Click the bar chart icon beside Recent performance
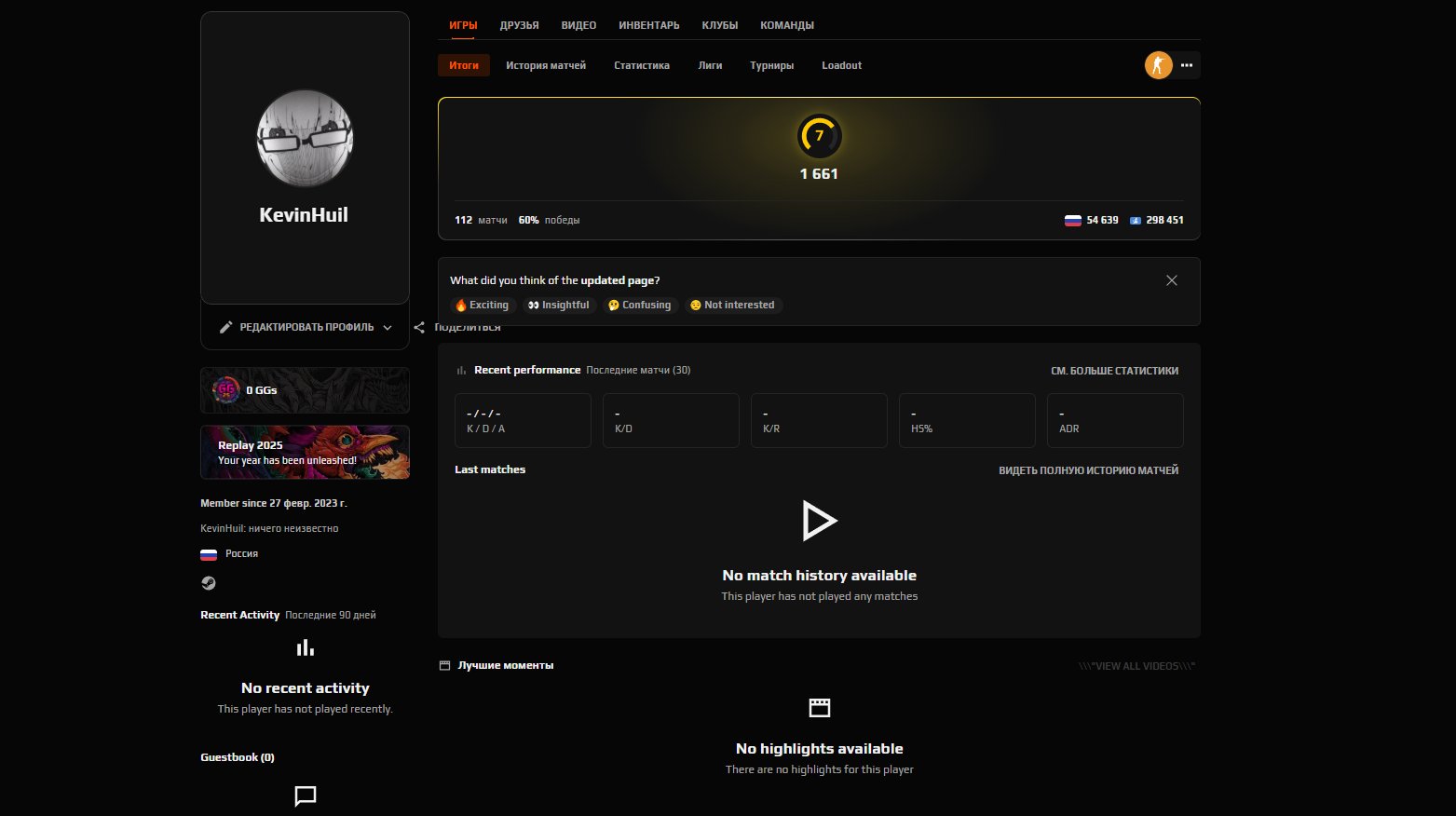 [x=460, y=370]
